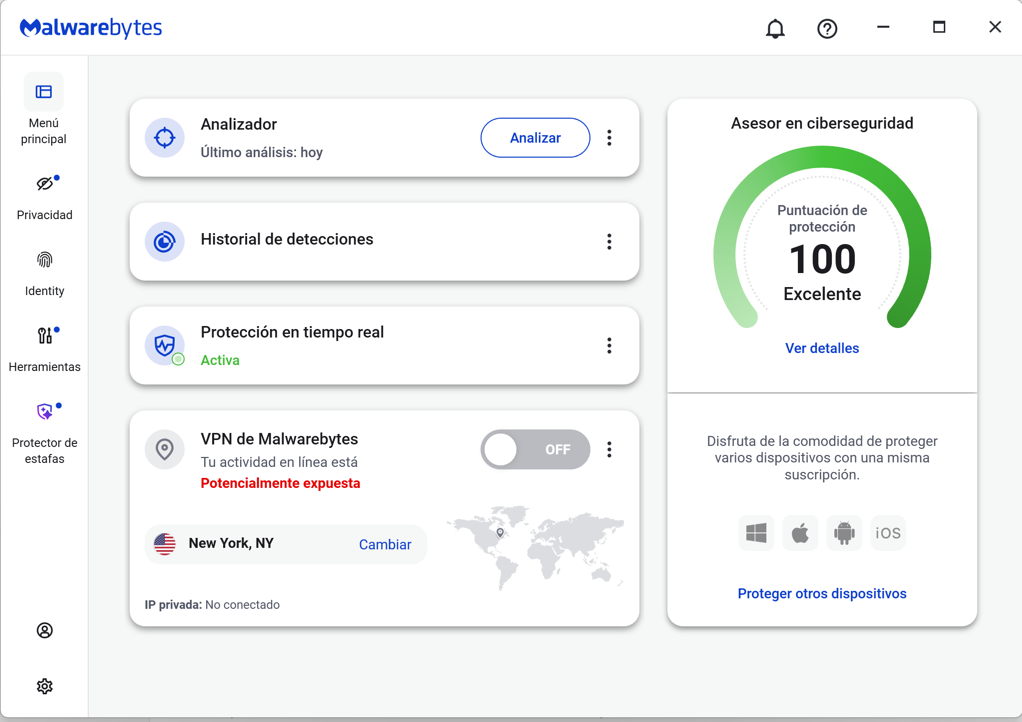Image resolution: width=1022 pixels, height=722 pixels.
Task: Click the green Activa status text
Action: click(x=220, y=360)
